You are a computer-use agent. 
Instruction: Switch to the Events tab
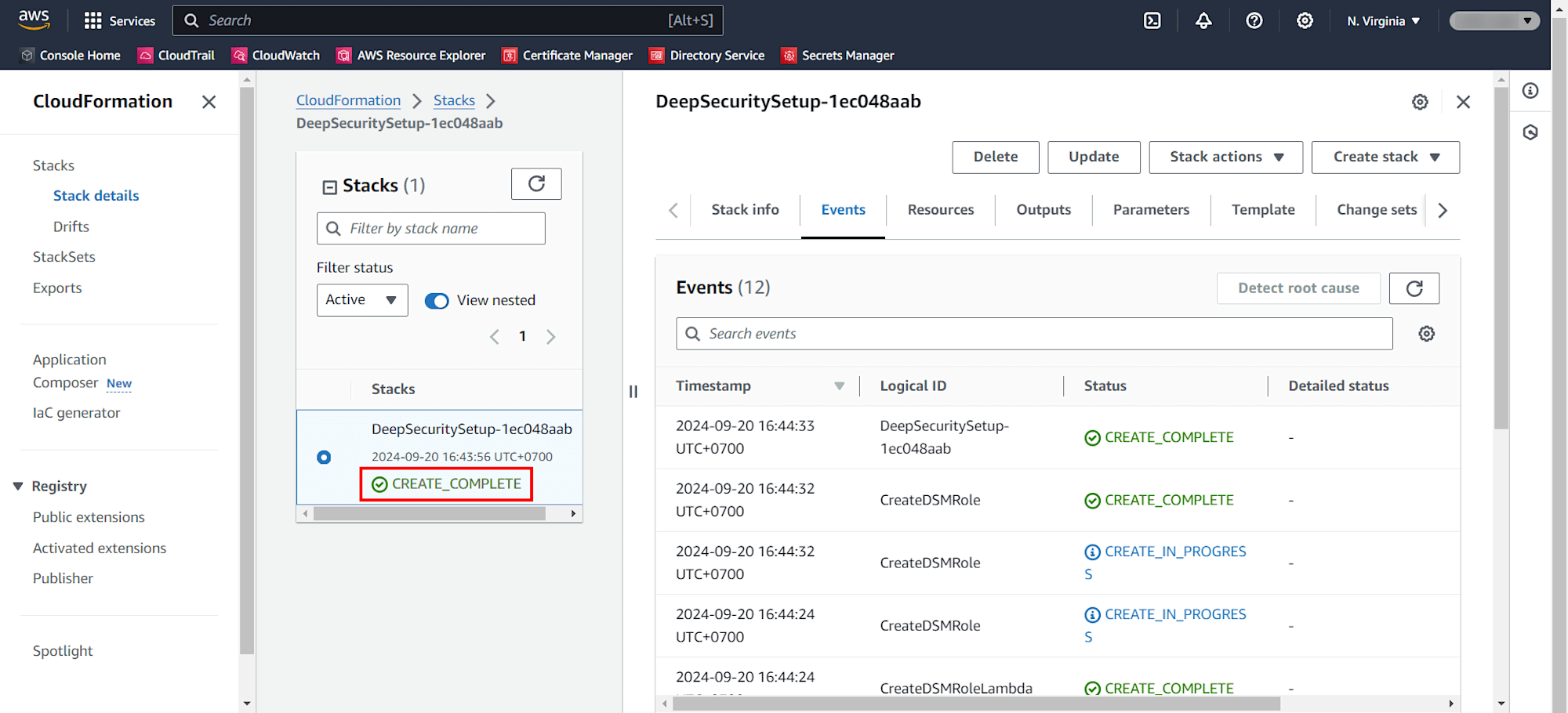[844, 210]
